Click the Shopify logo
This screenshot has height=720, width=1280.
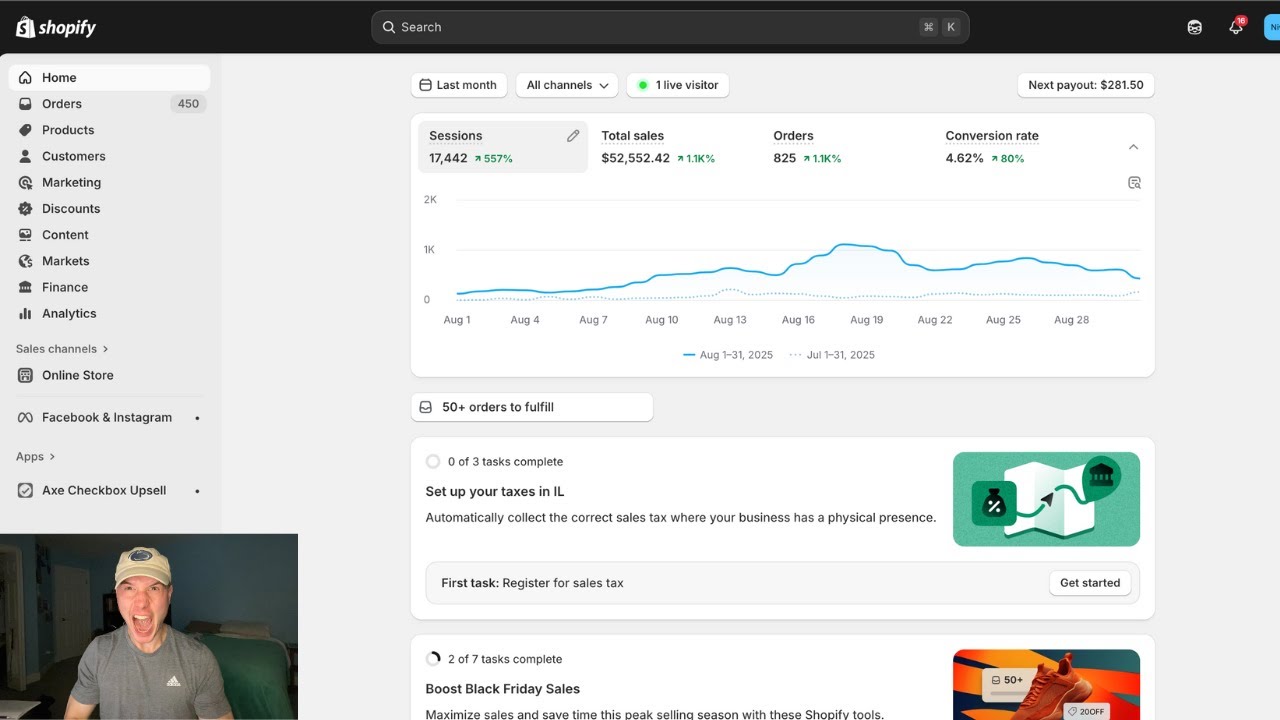point(56,27)
